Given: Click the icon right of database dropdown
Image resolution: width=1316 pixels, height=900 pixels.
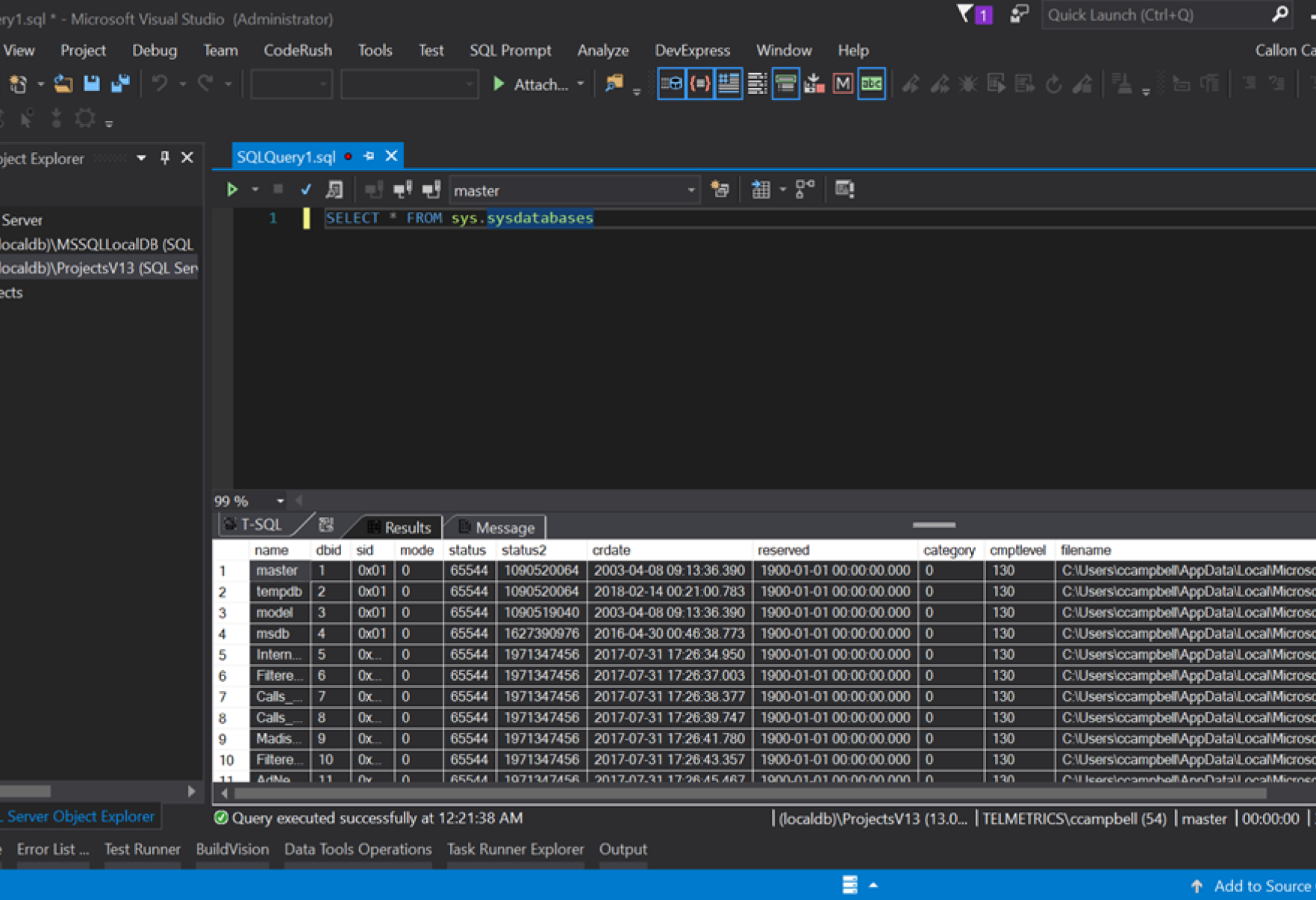Looking at the screenshot, I should pyautogui.click(x=720, y=190).
